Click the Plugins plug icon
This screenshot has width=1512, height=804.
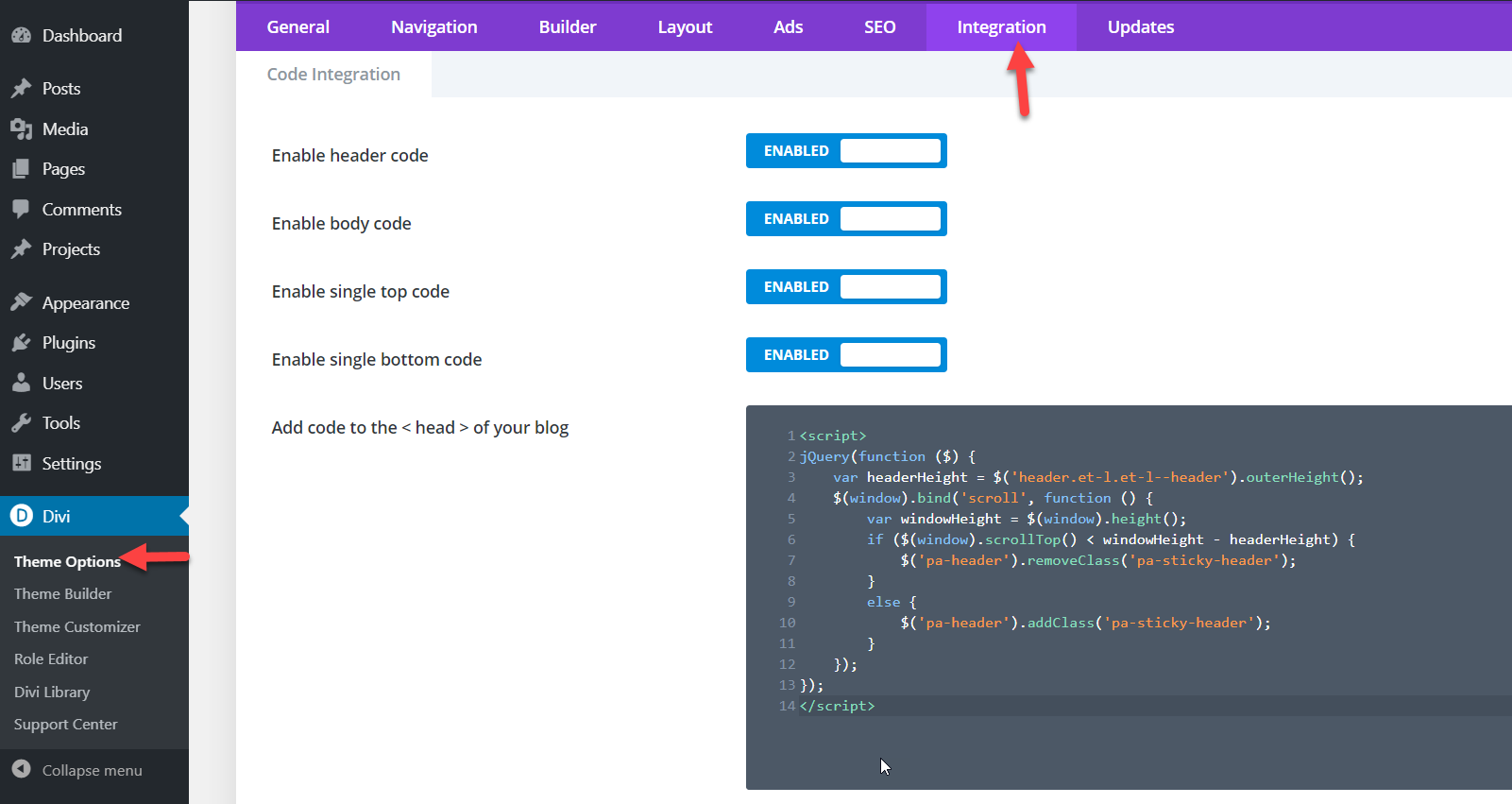[x=21, y=343]
